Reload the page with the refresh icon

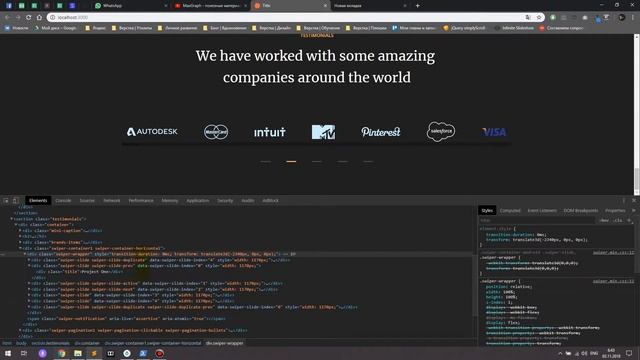[x=29, y=17]
